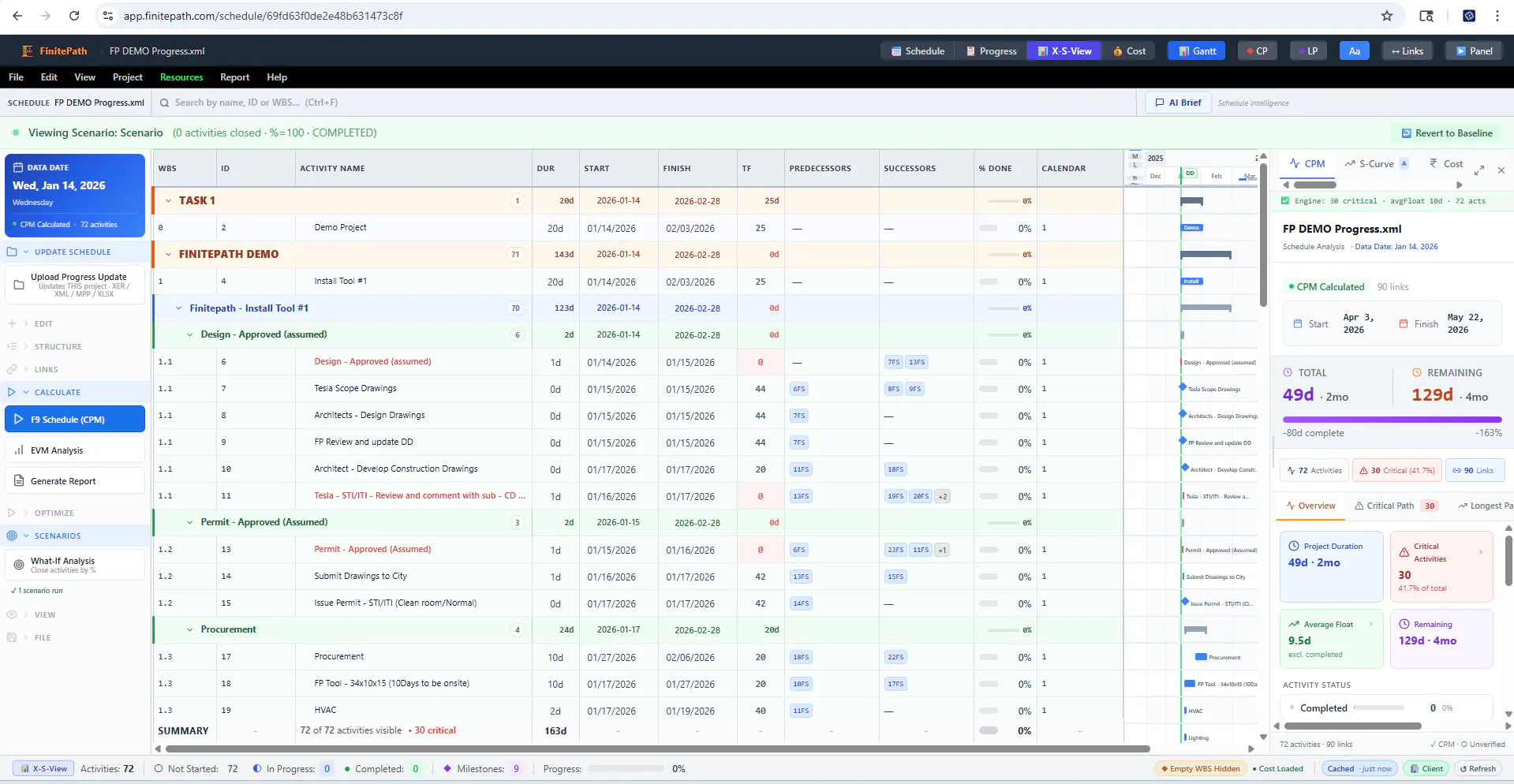Open EVM Analysis tool
The height and width of the screenshot is (784, 1514).
tap(75, 450)
